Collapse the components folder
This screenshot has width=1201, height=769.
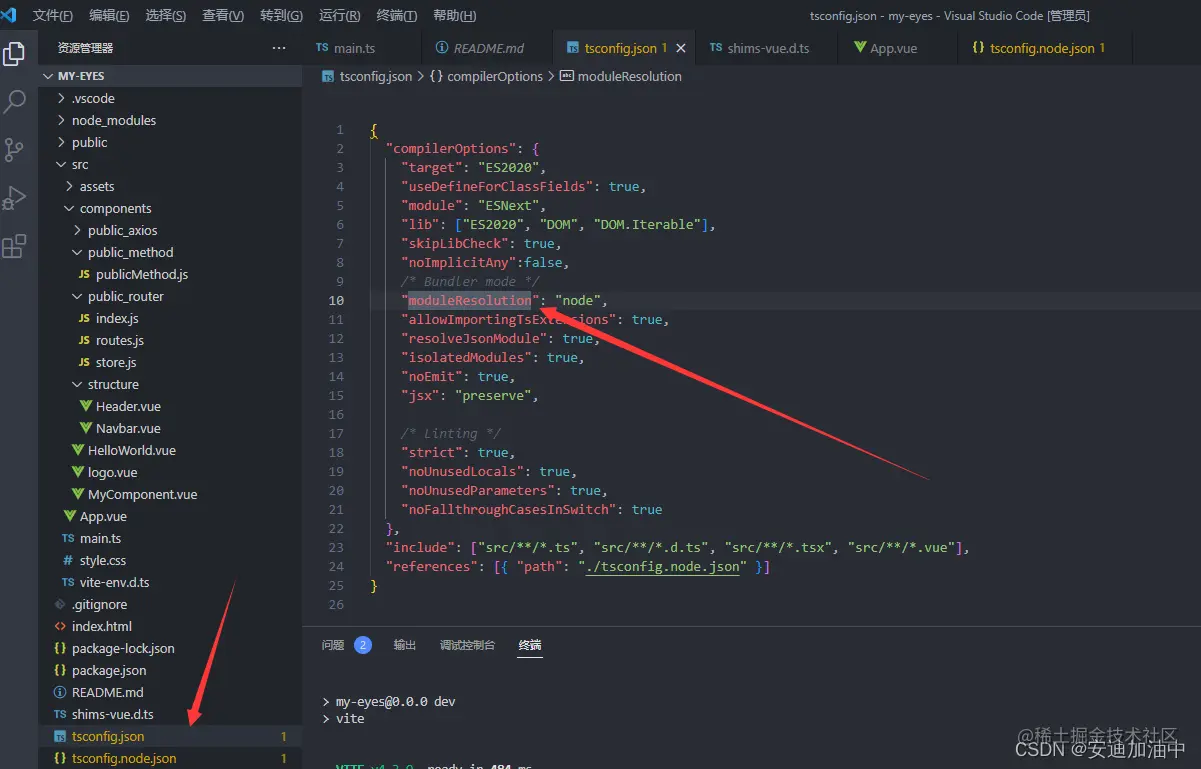pos(170,208)
